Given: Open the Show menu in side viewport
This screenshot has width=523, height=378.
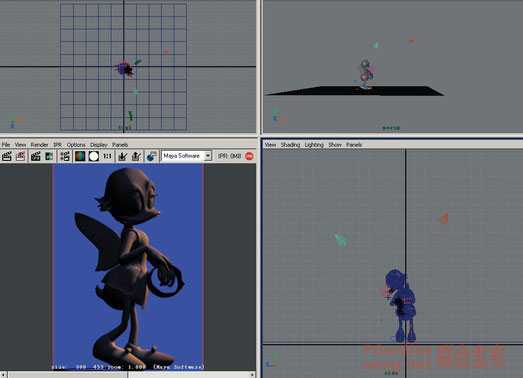Looking at the screenshot, I should pos(335,144).
